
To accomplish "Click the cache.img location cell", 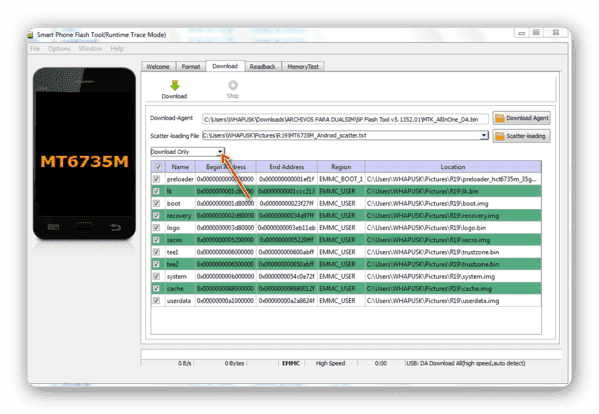I will (x=453, y=288).
